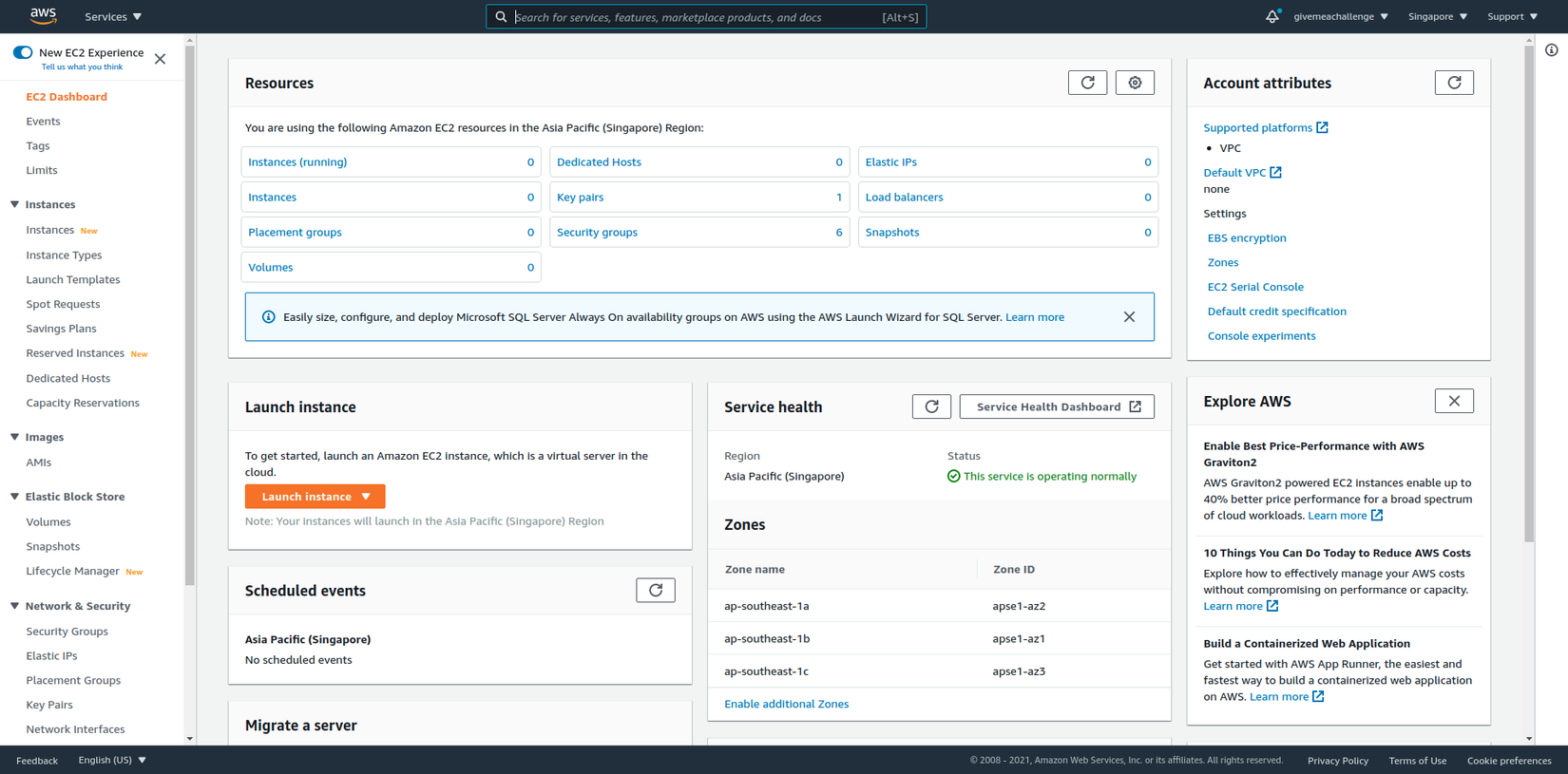
Task: Click Enable additional Zones link
Action: pos(786,704)
